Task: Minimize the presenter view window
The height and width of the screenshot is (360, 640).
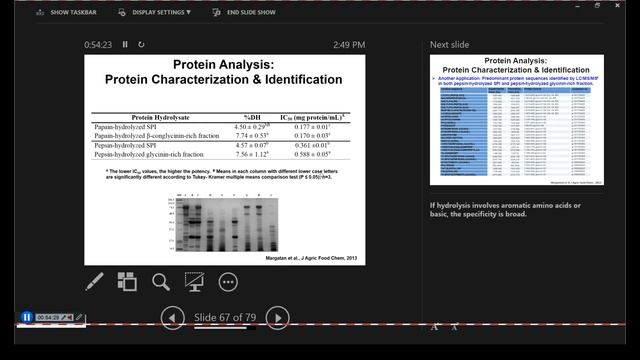Action: pos(578,6)
